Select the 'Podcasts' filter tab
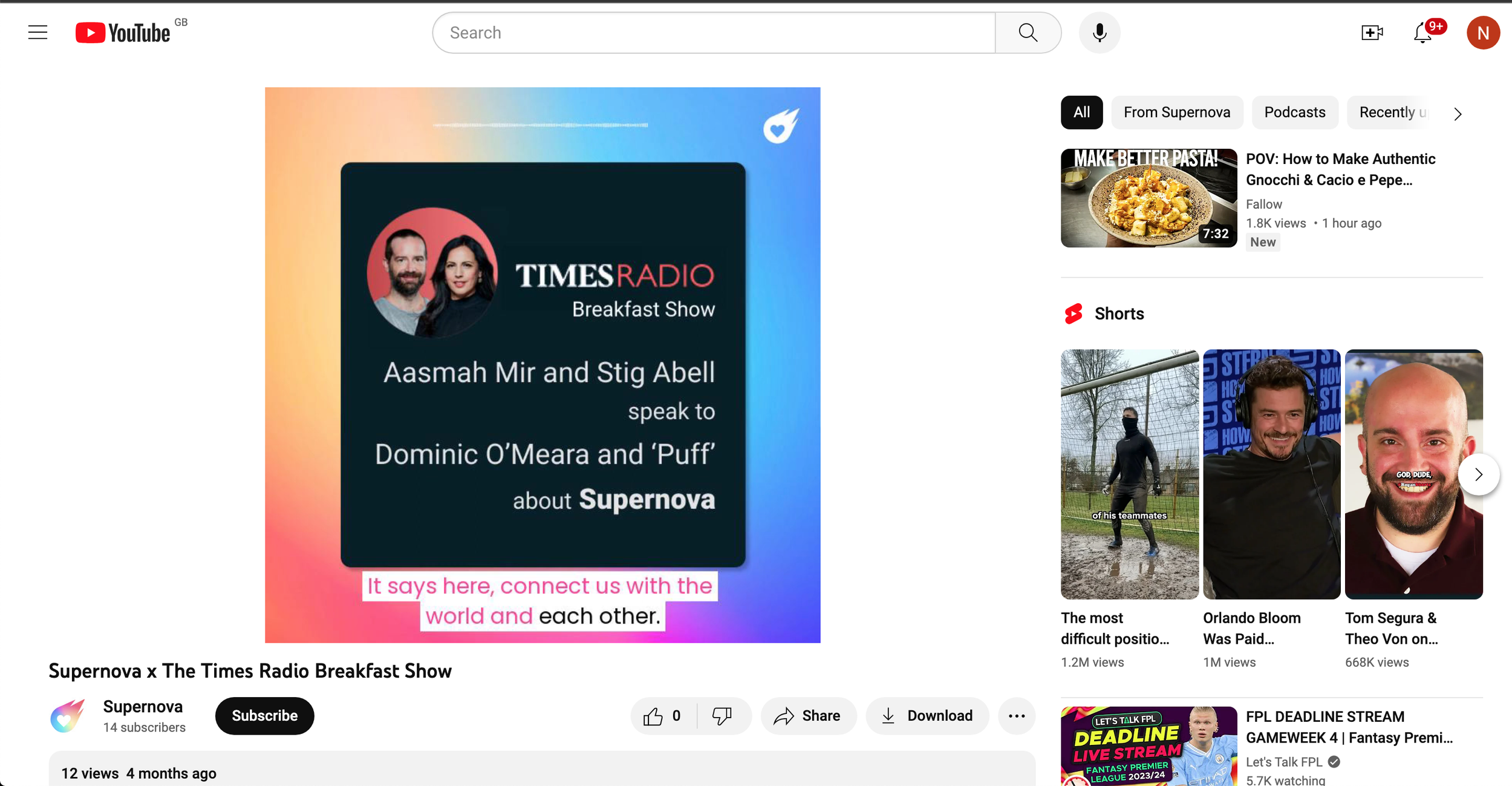Viewport: 1512px width, 786px height. click(x=1293, y=112)
